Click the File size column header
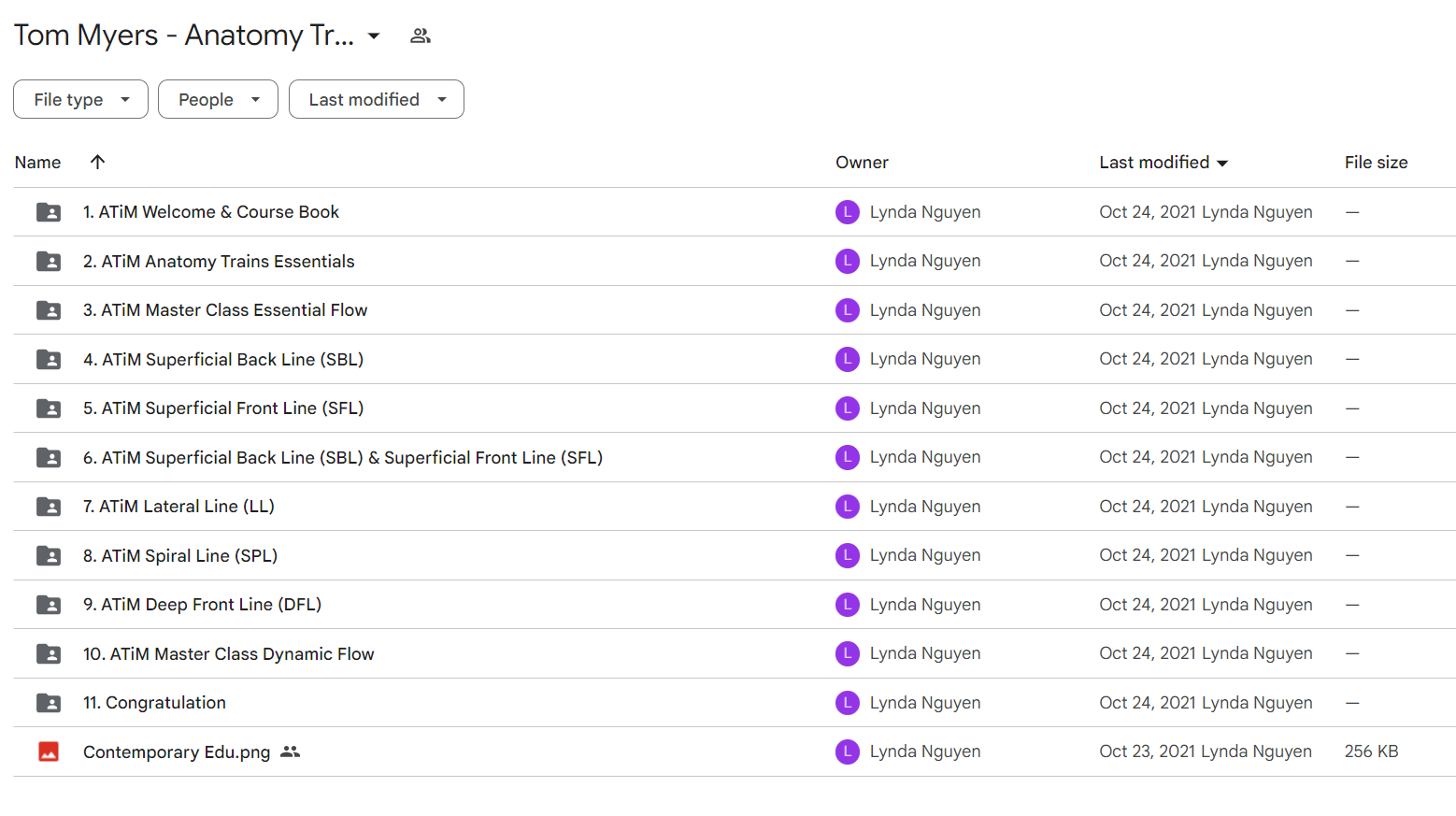Image resolution: width=1456 pixels, height=816 pixels. point(1376,162)
